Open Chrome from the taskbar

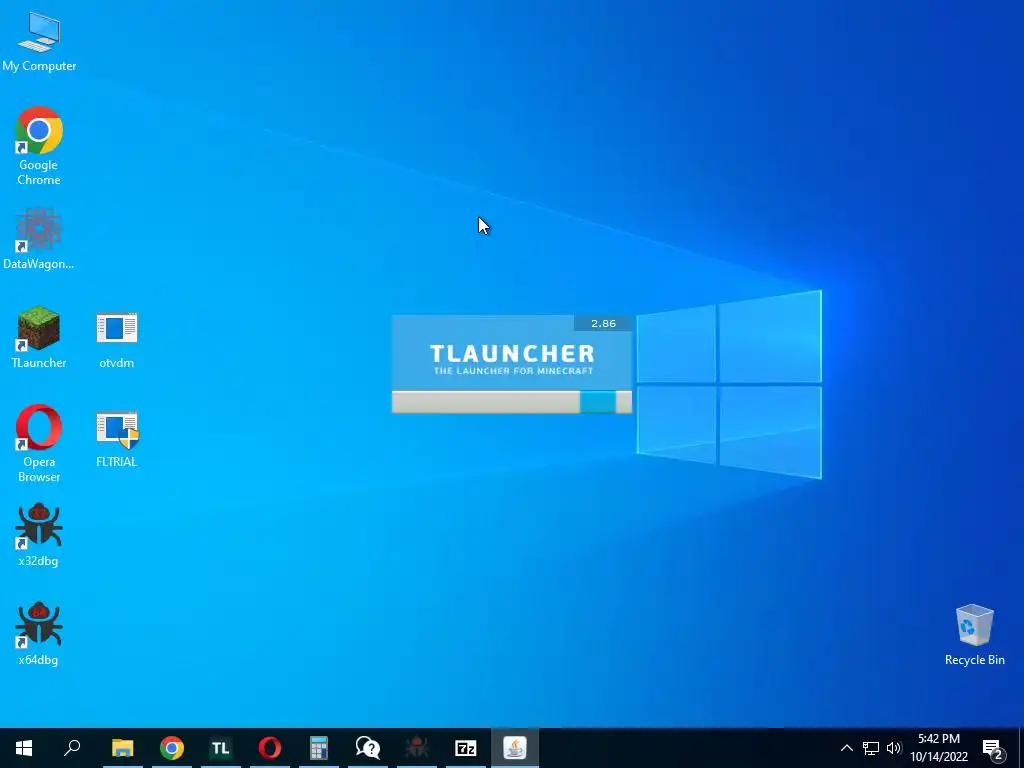click(x=172, y=748)
